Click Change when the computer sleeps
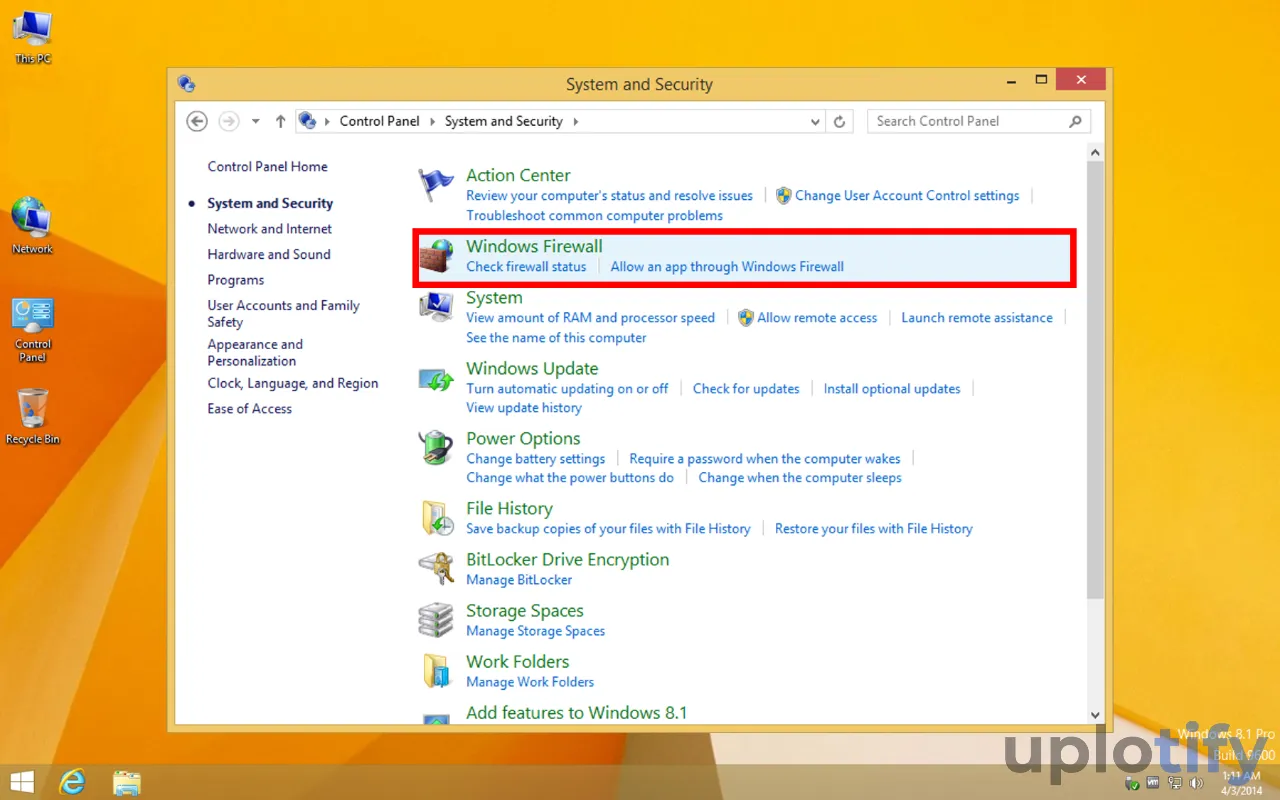 tap(800, 478)
